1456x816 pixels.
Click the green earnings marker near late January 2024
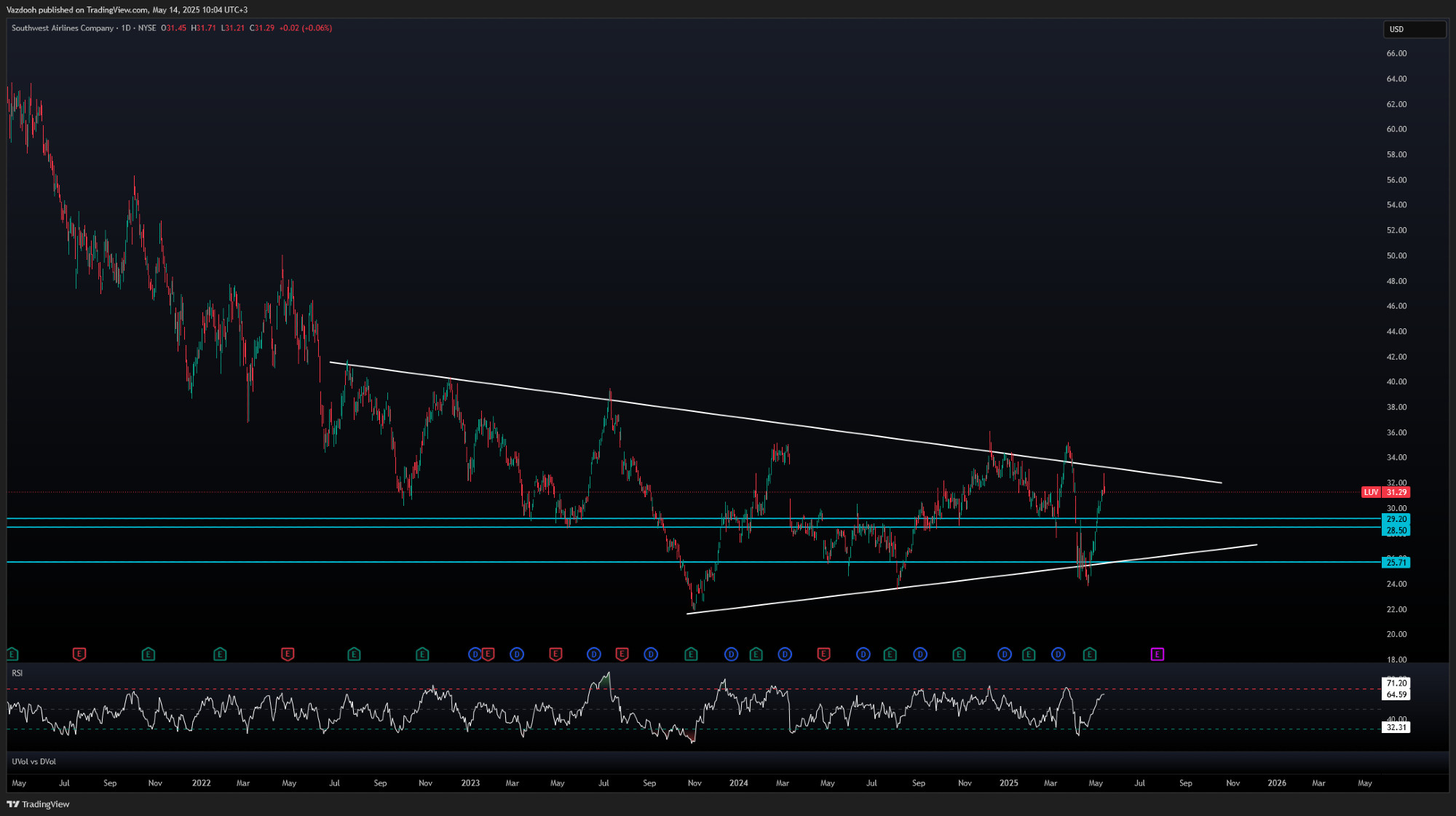(756, 654)
